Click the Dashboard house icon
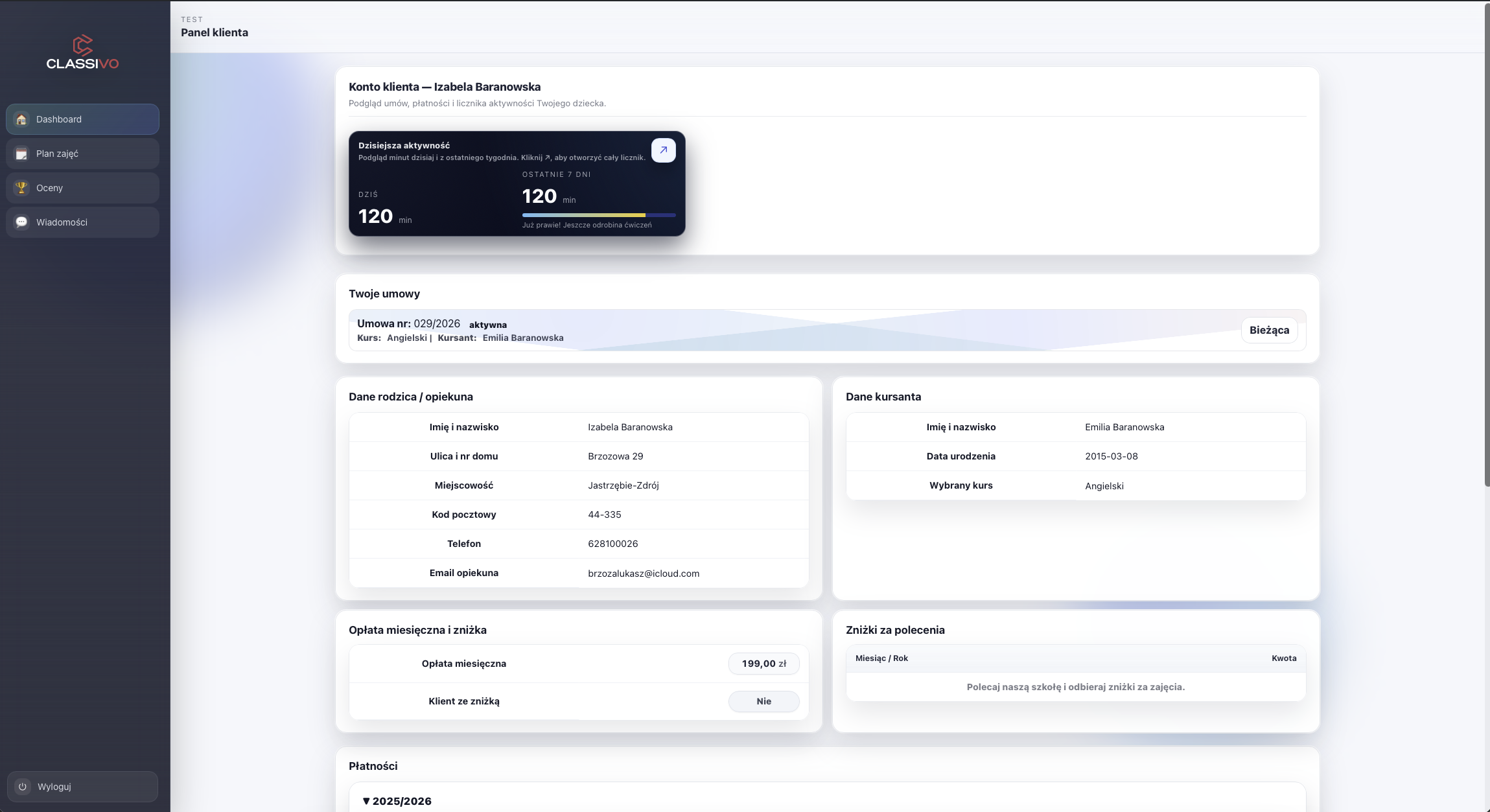This screenshot has width=1490, height=812. coord(21,119)
